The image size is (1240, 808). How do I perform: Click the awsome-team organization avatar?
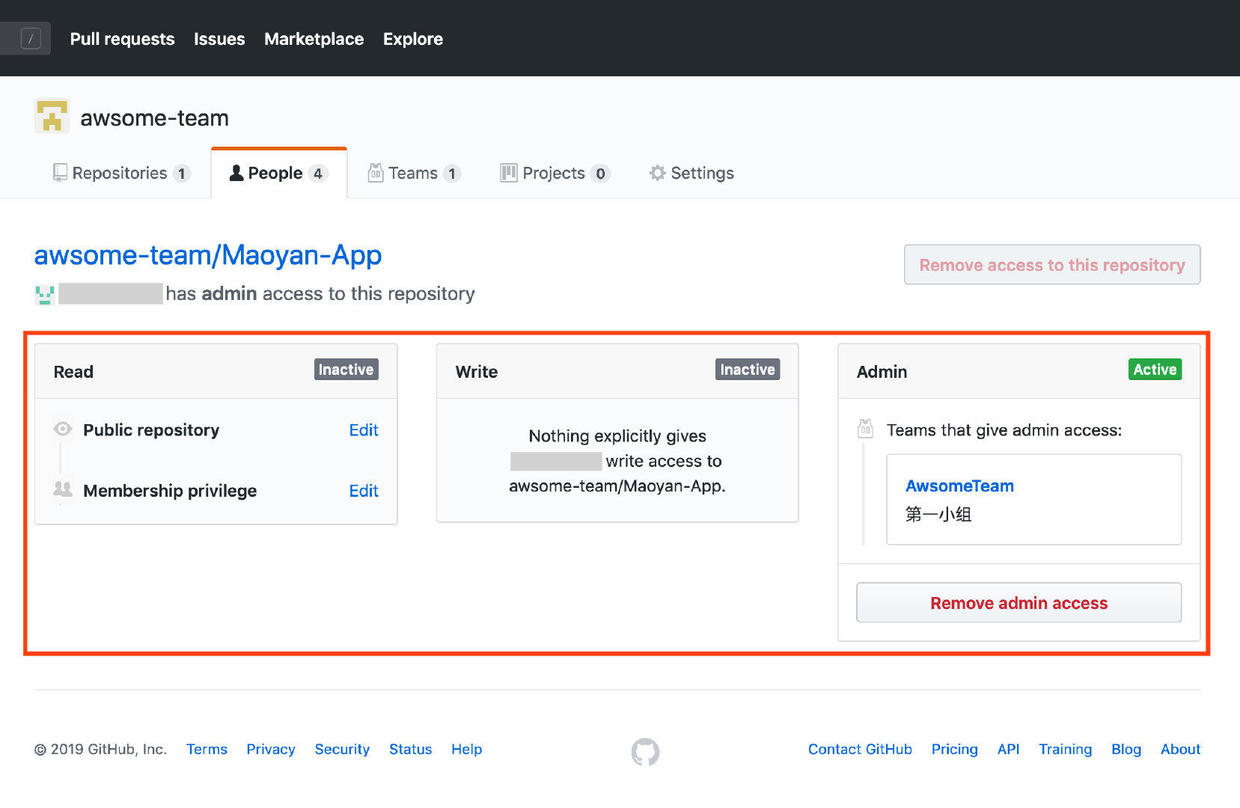point(51,117)
